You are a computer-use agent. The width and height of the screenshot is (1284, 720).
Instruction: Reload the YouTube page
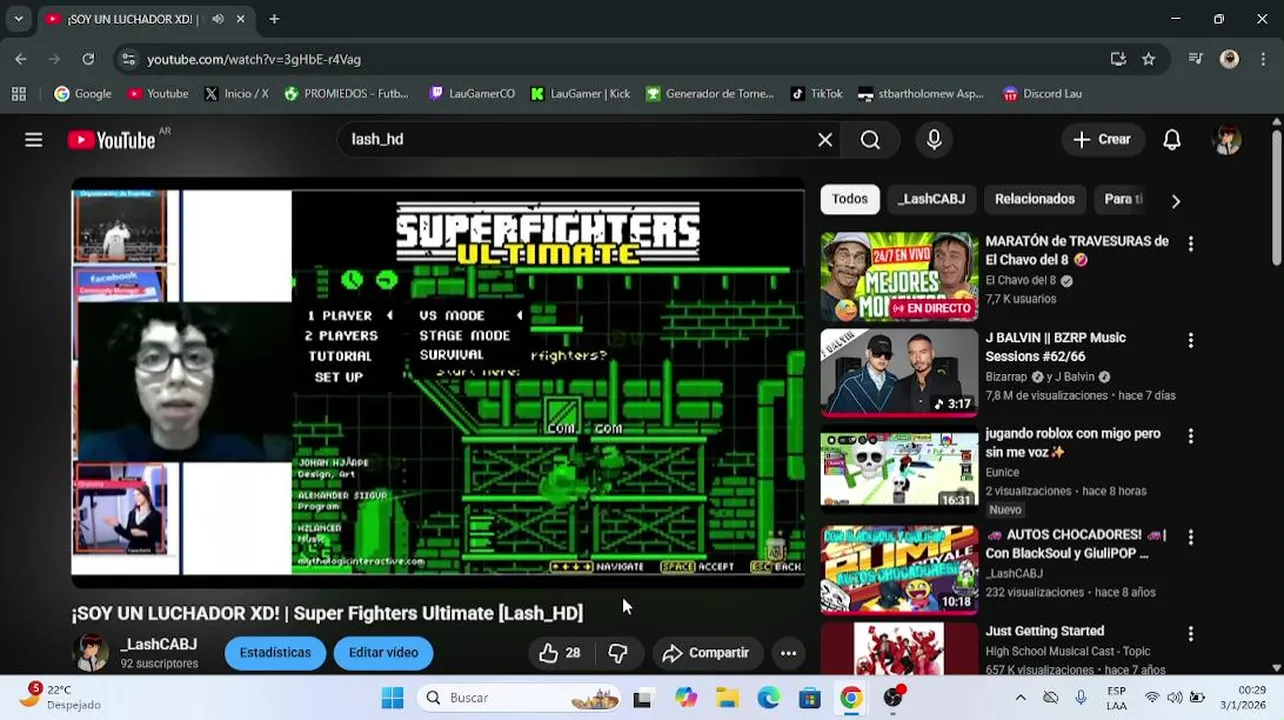[x=88, y=59]
